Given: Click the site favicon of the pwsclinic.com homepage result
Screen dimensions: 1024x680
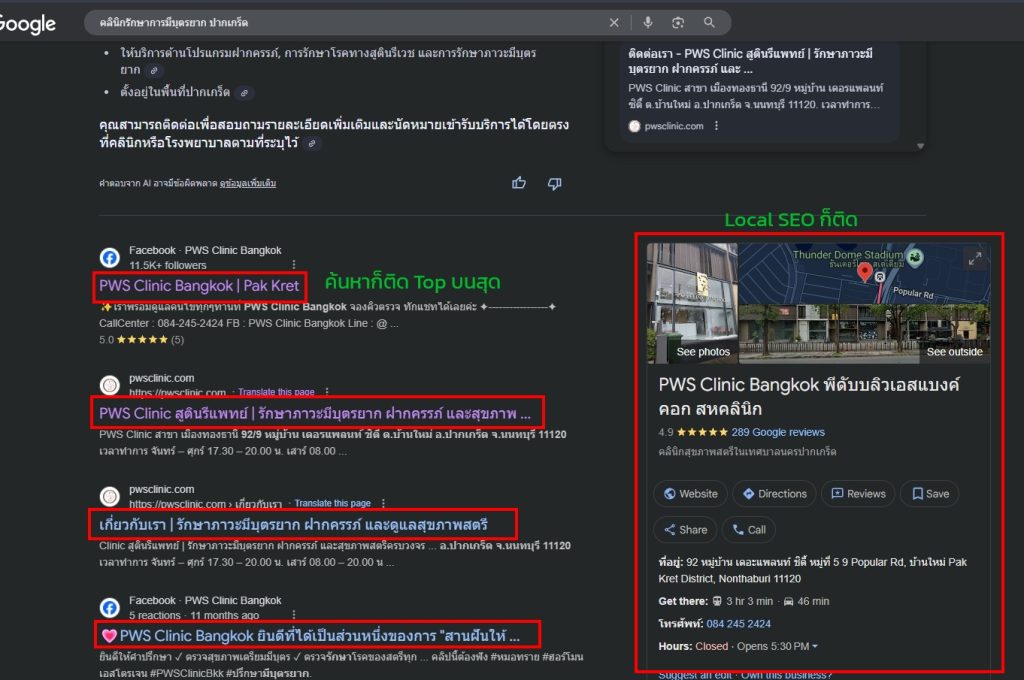Looking at the screenshot, I should [110, 385].
